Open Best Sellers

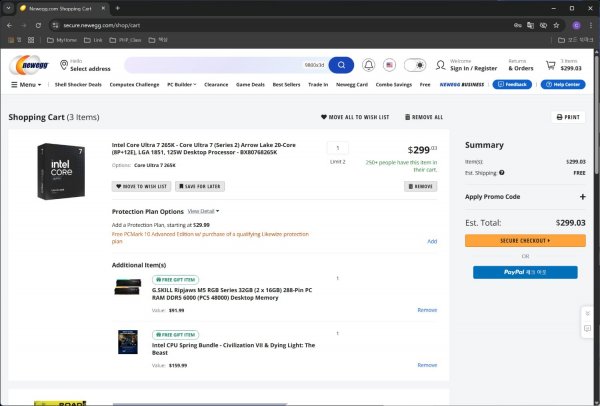click(286, 85)
